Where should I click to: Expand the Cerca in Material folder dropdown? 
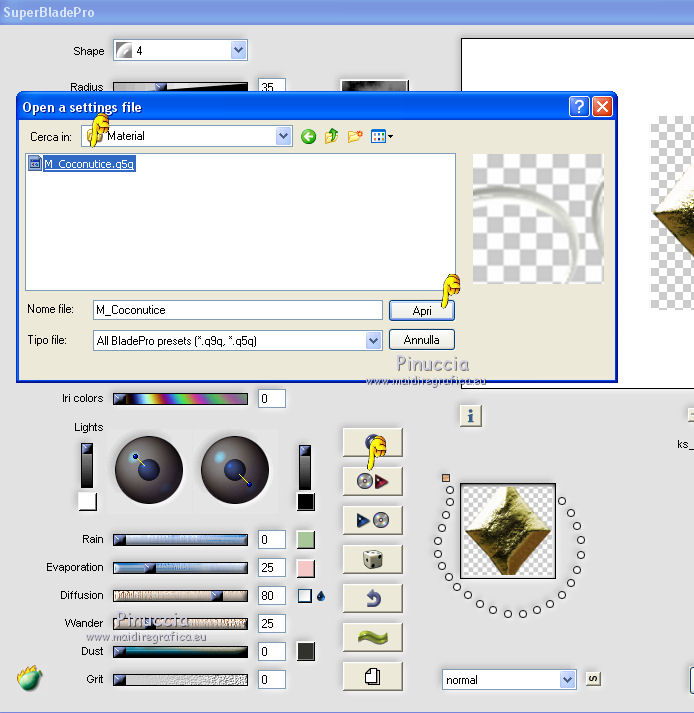click(x=283, y=136)
